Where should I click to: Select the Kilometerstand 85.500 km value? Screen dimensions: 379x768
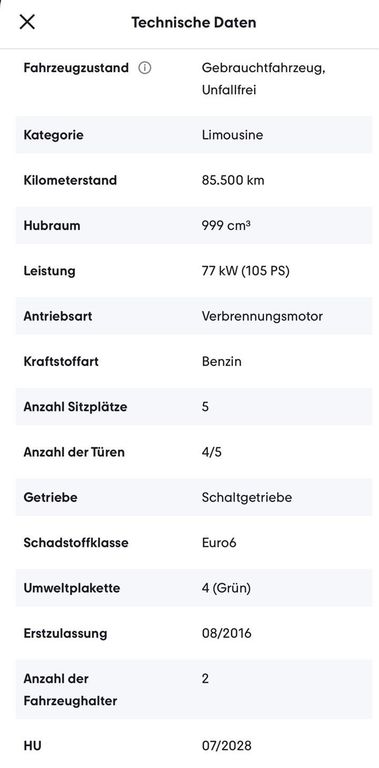233,180
